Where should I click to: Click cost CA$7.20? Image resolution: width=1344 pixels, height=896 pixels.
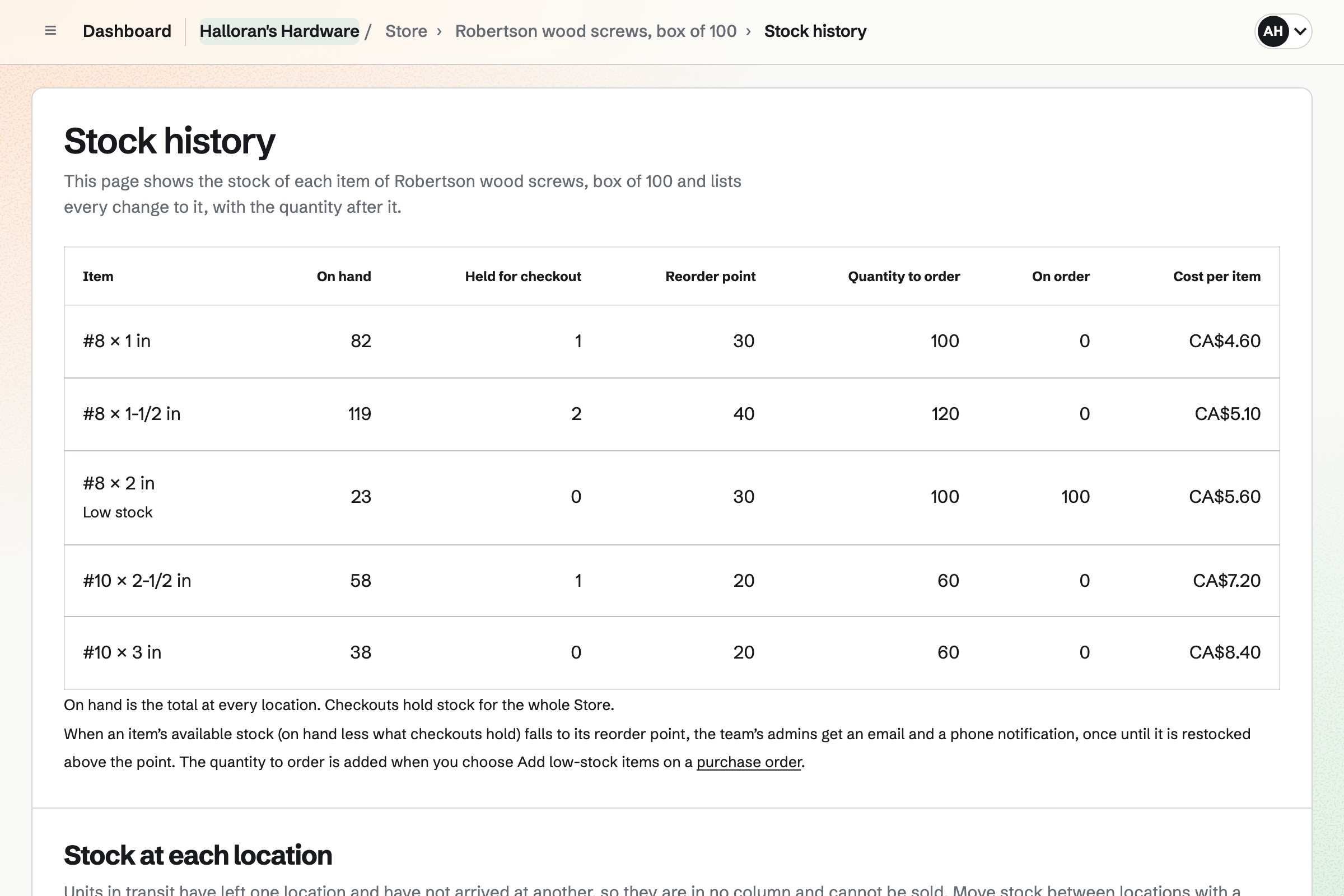point(1226,581)
